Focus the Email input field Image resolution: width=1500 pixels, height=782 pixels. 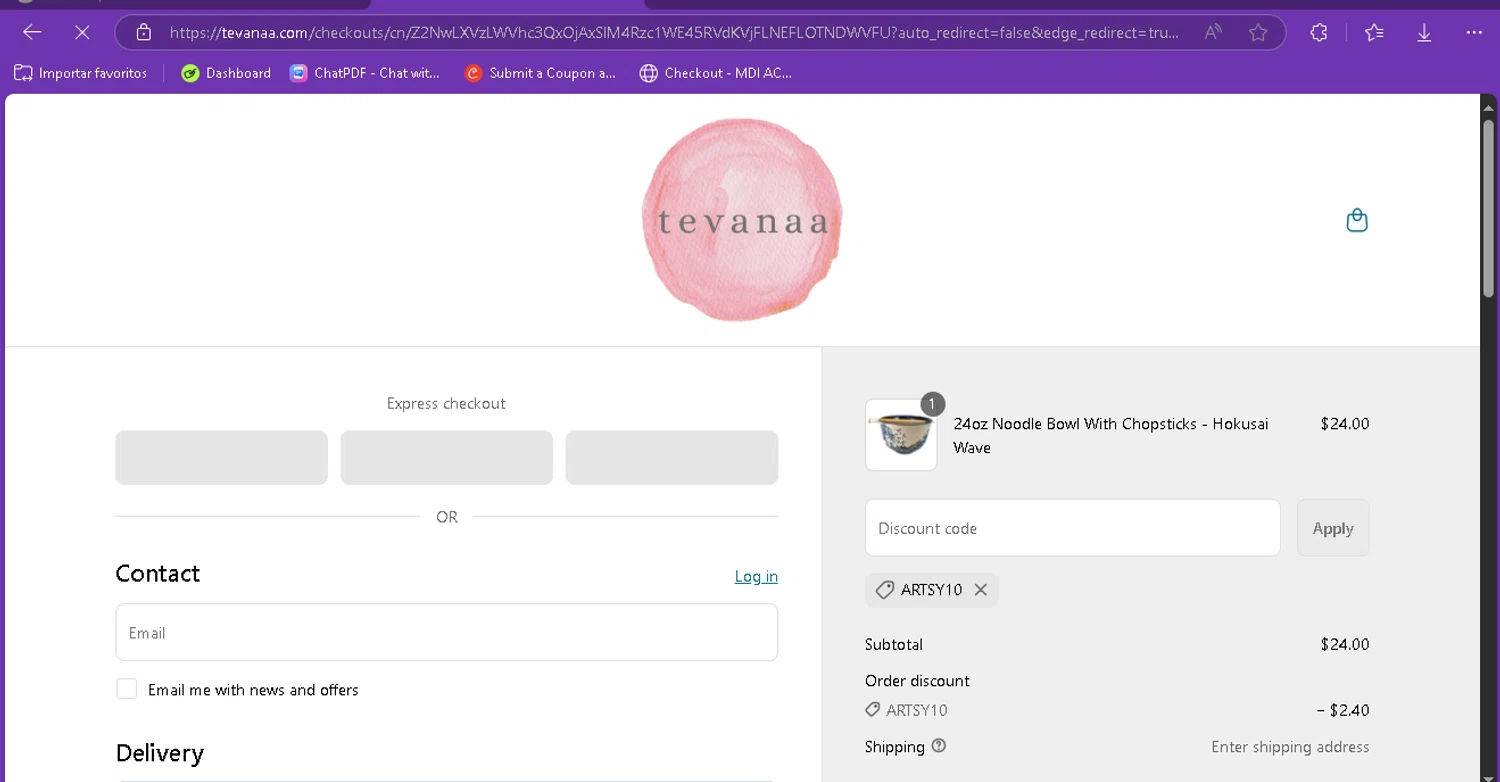pos(446,632)
